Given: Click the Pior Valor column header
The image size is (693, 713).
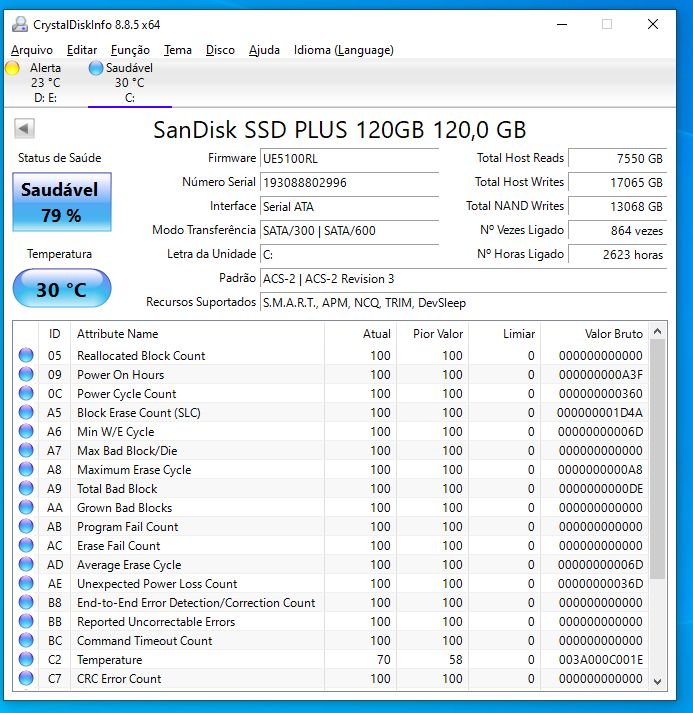Looking at the screenshot, I should click(433, 334).
